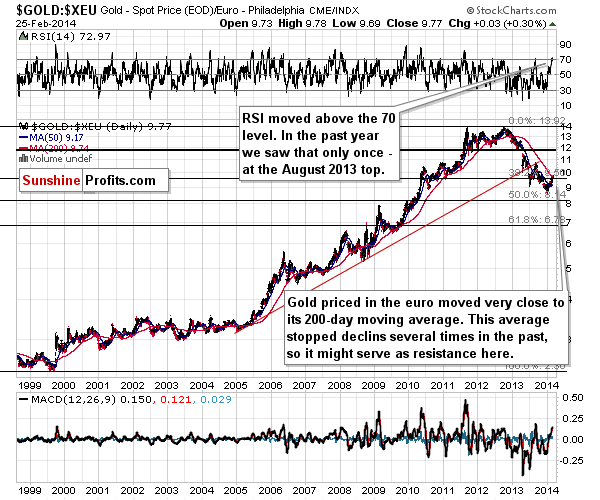This screenshot has height=500, width=600.
Task: Click the blue MA(50) legend line swatch
Action: coord(24,138)
